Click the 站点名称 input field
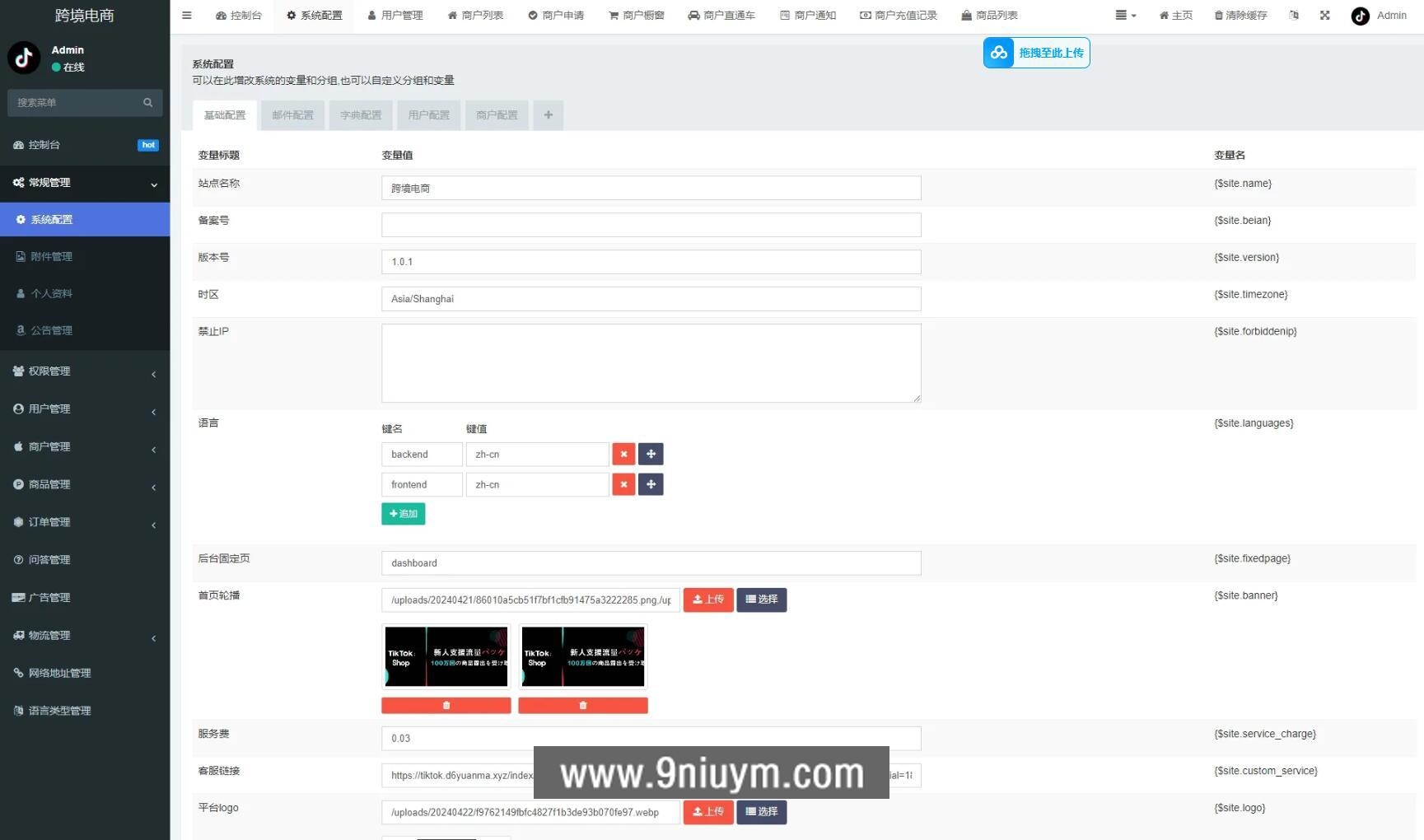This screenshot has width=1424, height=840. 651,189
